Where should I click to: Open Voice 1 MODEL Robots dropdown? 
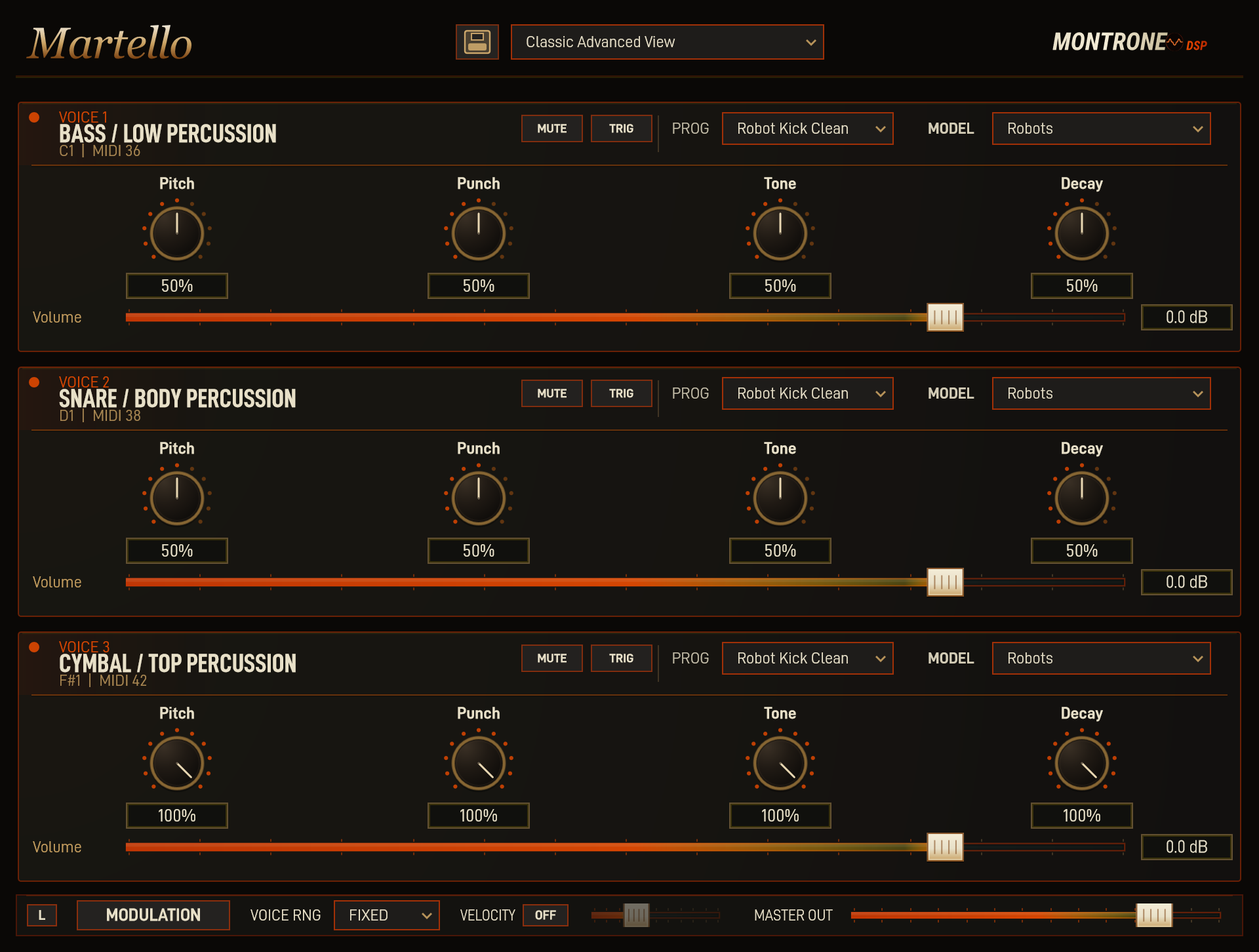coord(1102,129)
